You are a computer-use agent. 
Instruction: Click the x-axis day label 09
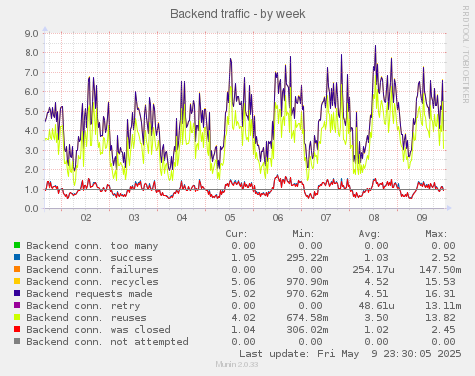click(x=422, y=218)
